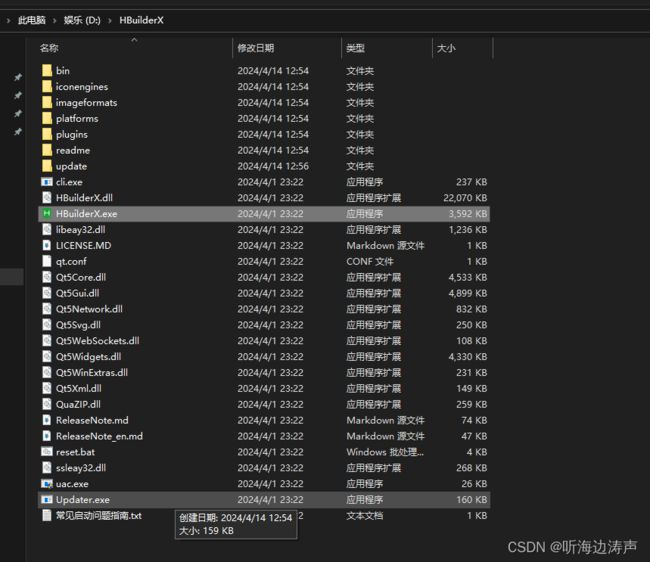Click the 74 KB size cell
The width and height of the screenshot is (650, 562).
pos(474,420)
